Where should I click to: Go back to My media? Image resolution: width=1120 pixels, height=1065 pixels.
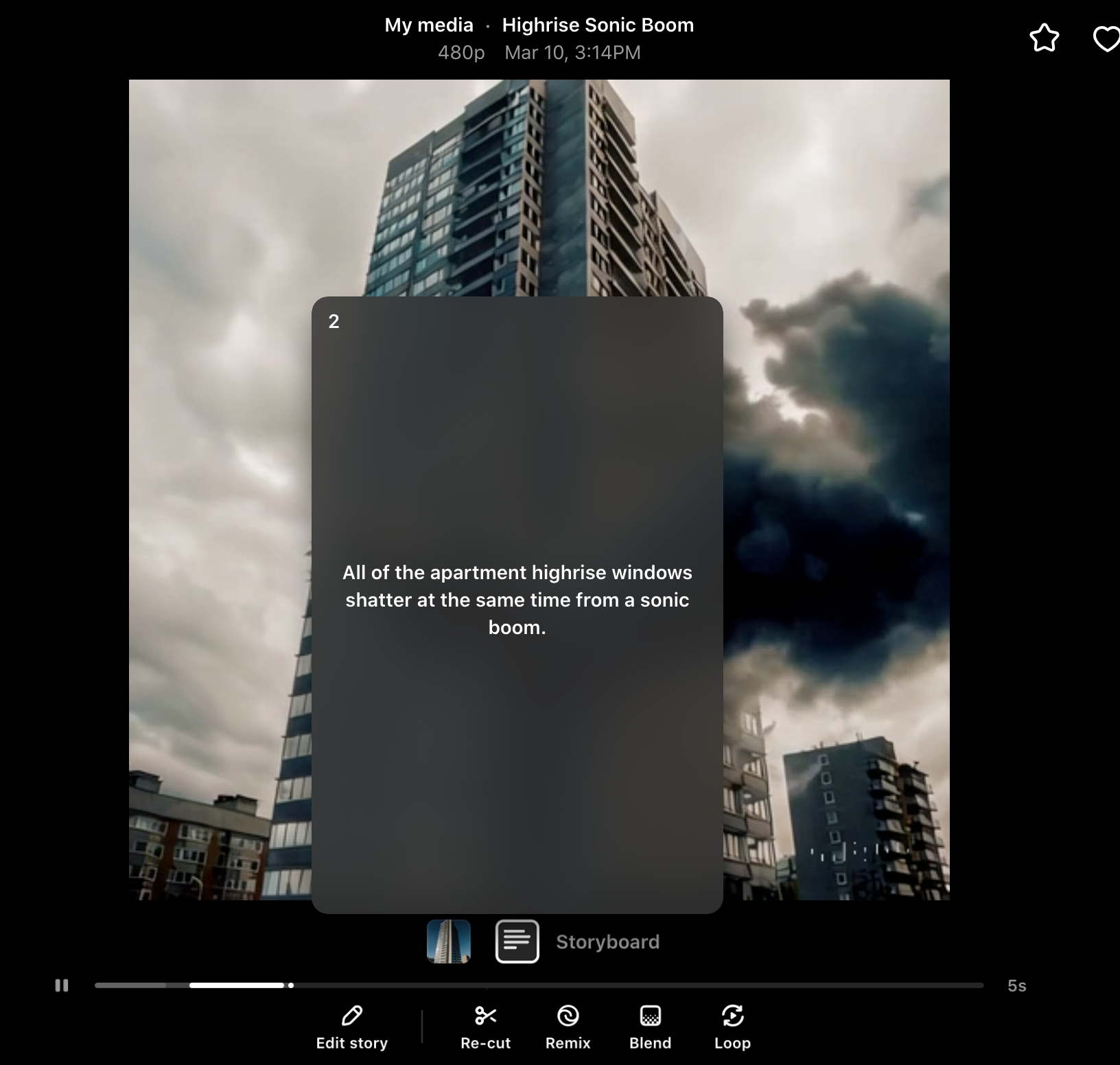click(x=429, y=25)
